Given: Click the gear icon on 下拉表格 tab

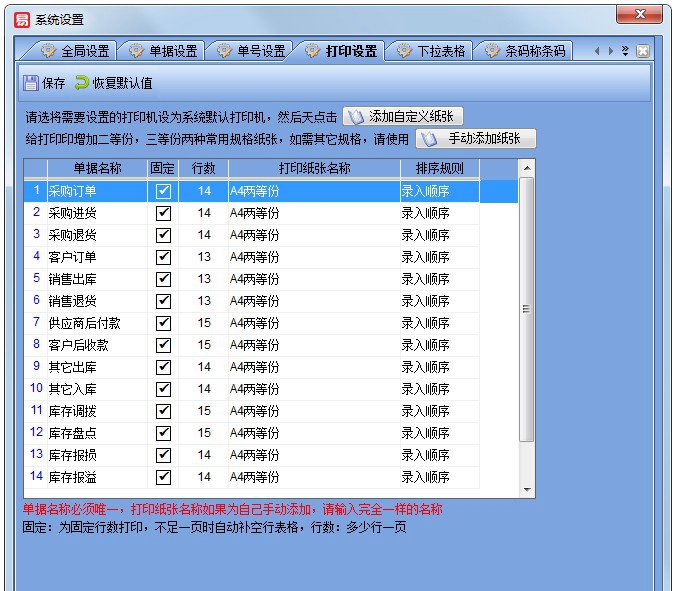Looking at the screenshot, I should click(x=404, y=51).
